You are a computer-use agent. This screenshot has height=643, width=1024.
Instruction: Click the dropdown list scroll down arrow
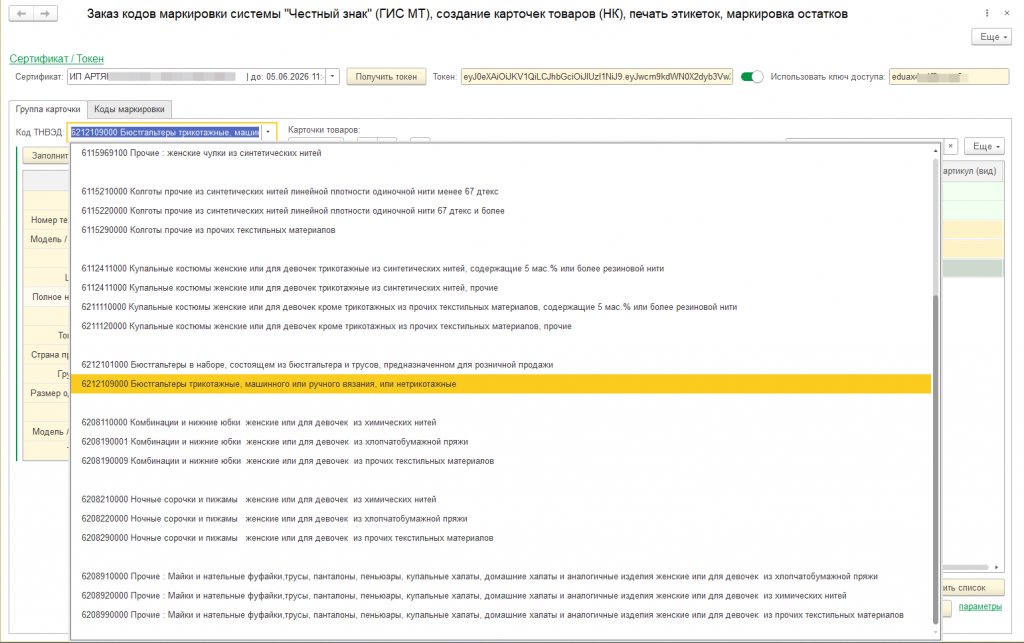click(935, 632)
